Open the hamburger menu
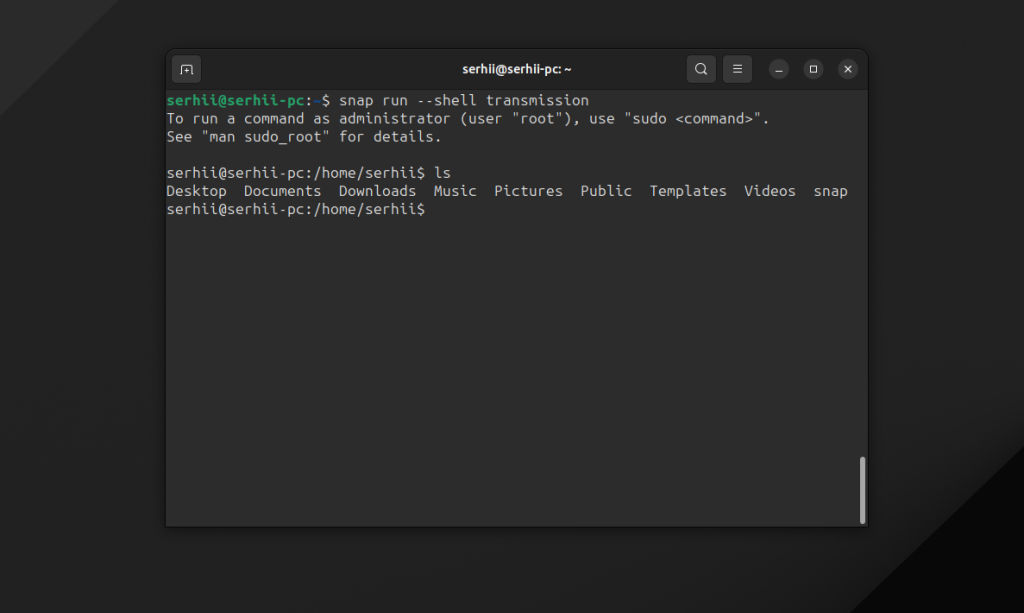This screenshot has height=613, width=1024. tap(737, 69)
